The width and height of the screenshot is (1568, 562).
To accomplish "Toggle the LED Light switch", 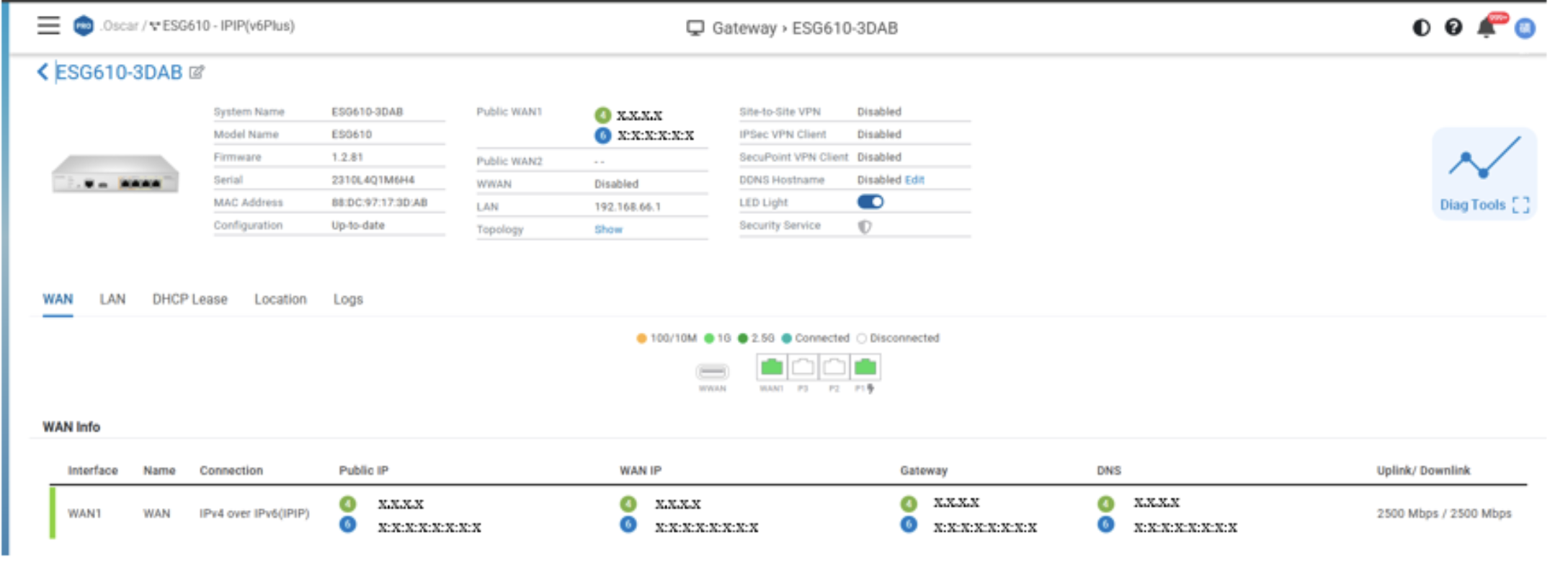I will point(870,202).
